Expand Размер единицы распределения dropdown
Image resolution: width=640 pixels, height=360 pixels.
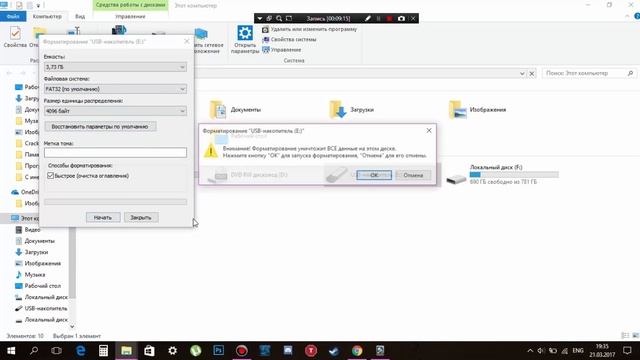pos(182,111)
